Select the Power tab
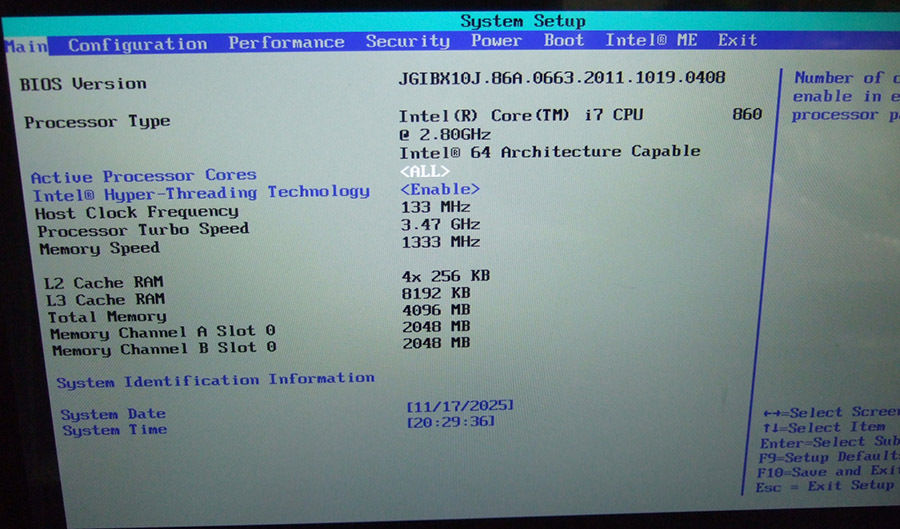900x529 pixels. pos(496,40)
